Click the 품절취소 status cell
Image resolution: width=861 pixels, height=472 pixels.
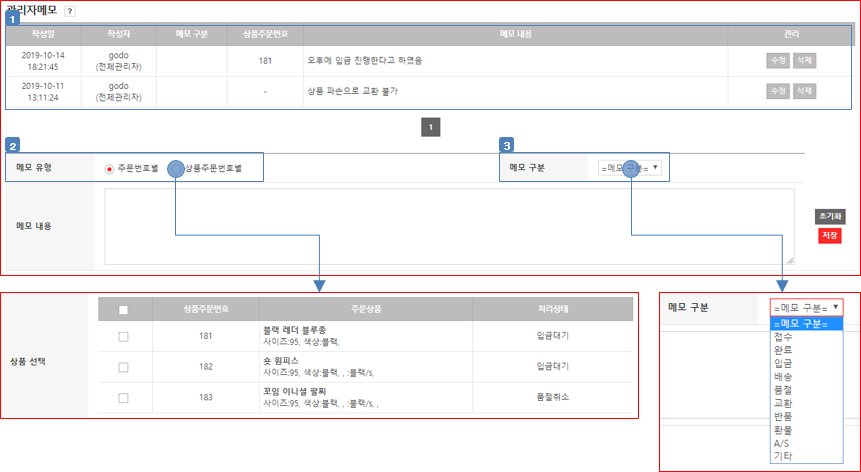552,397
